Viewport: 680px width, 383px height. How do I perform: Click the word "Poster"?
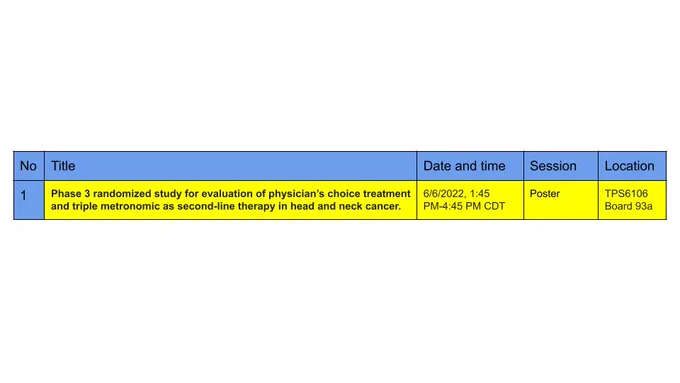[x=545, y=194]
